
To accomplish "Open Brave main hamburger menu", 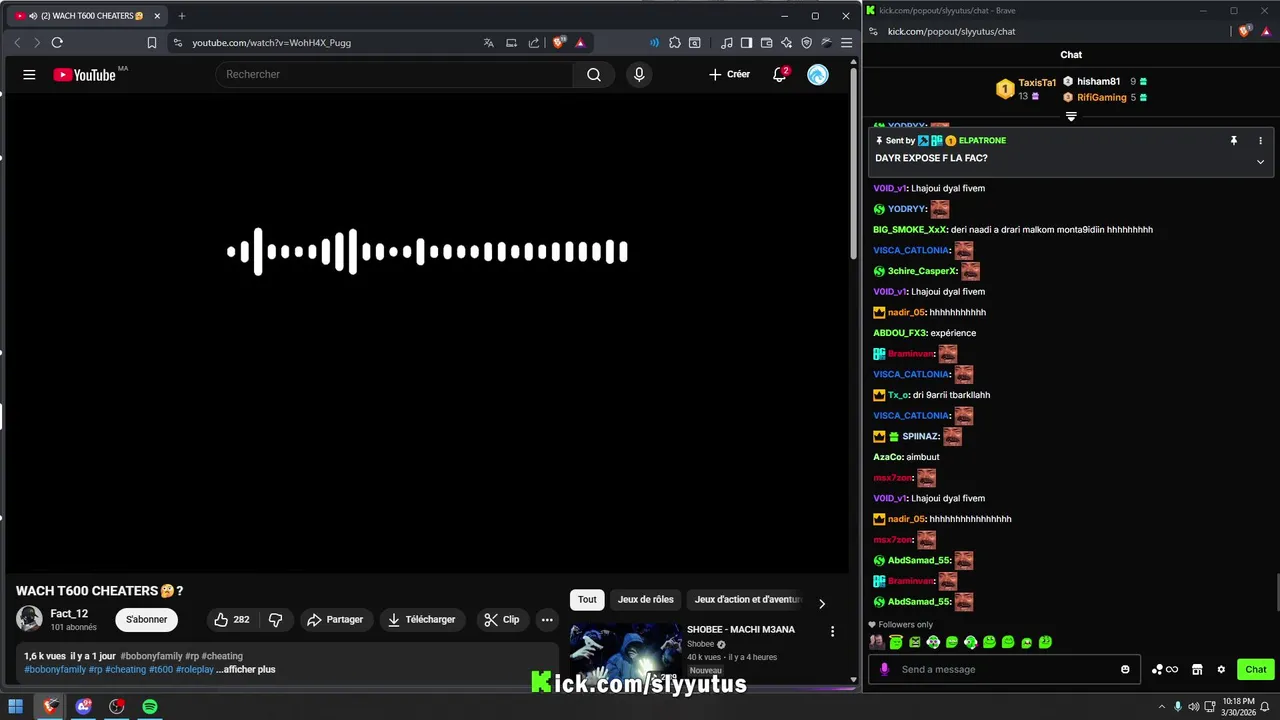I will [x=847, y=43].
